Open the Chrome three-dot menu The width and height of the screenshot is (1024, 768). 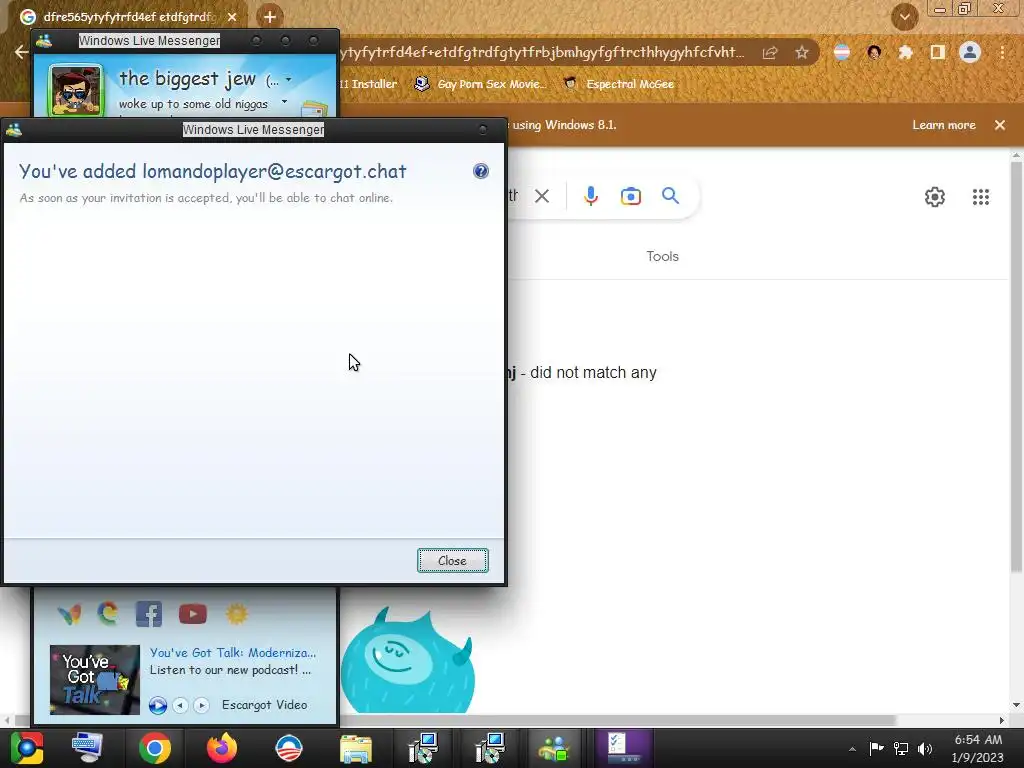pos(1002,52)
